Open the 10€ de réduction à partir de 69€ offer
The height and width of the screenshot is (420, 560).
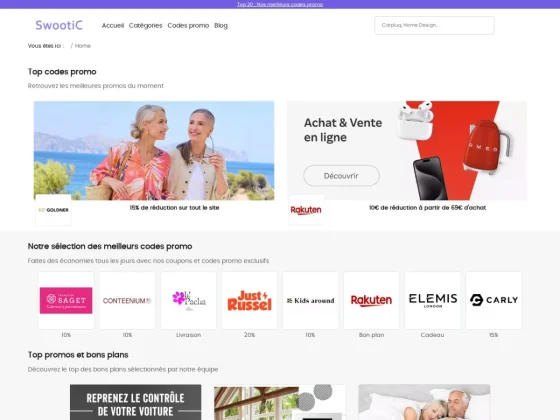pos(428,208)
